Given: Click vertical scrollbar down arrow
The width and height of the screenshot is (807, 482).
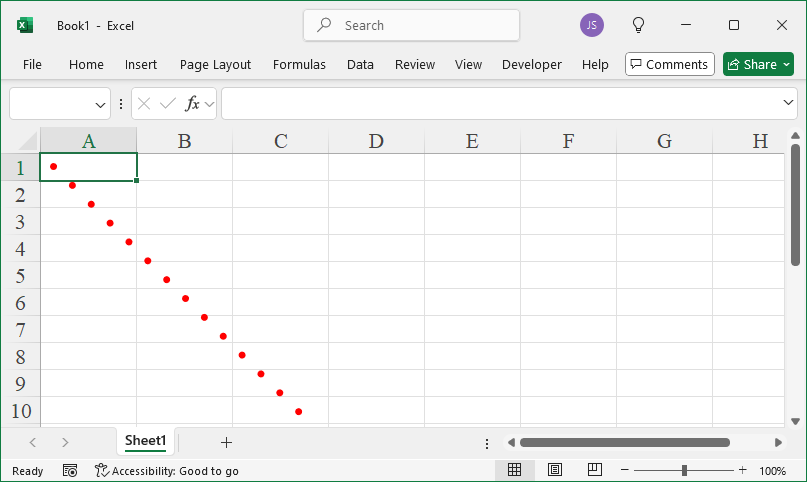Looking at the screenshot, I should pos(795,421).
